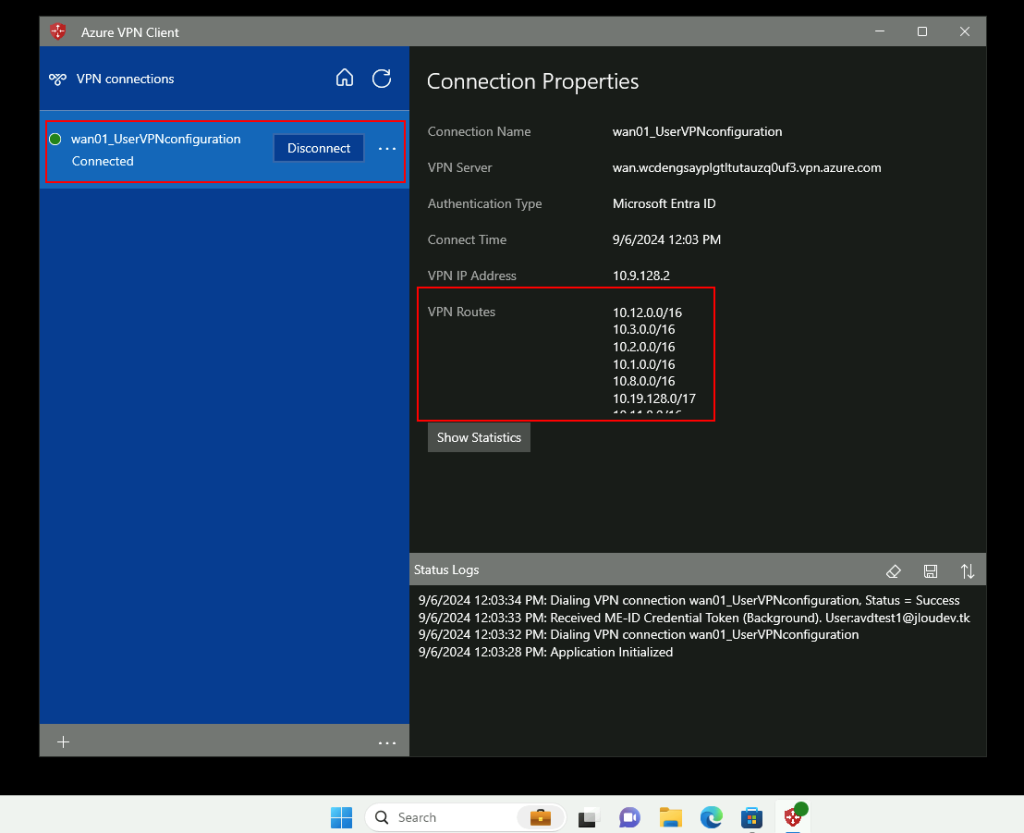Click the 10.12.0.0/16 VPN route
This screenshot has width=1024, height=833.
tap(647, 313)
